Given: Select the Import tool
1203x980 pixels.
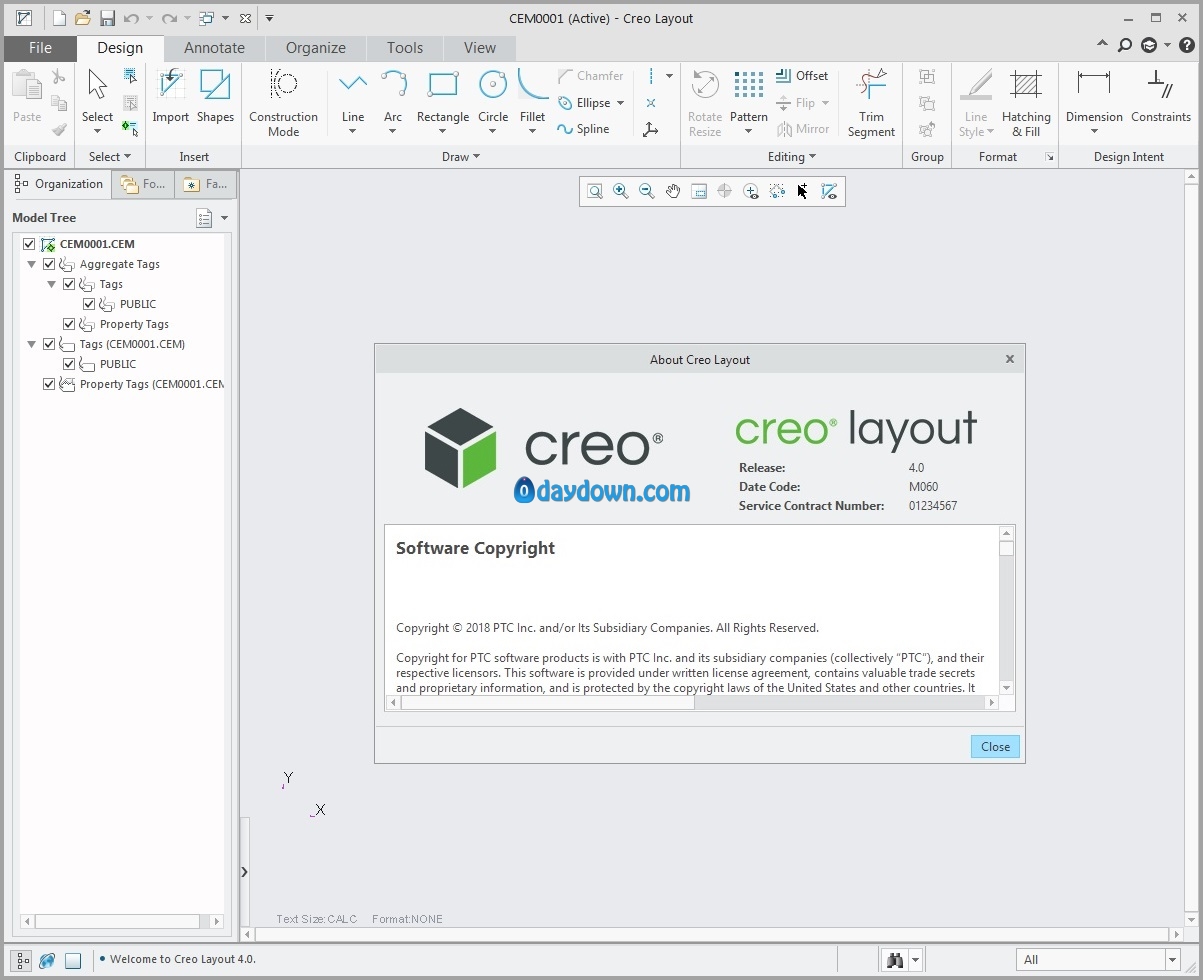Looking at the screenshot, I should (x=171, y=97).
